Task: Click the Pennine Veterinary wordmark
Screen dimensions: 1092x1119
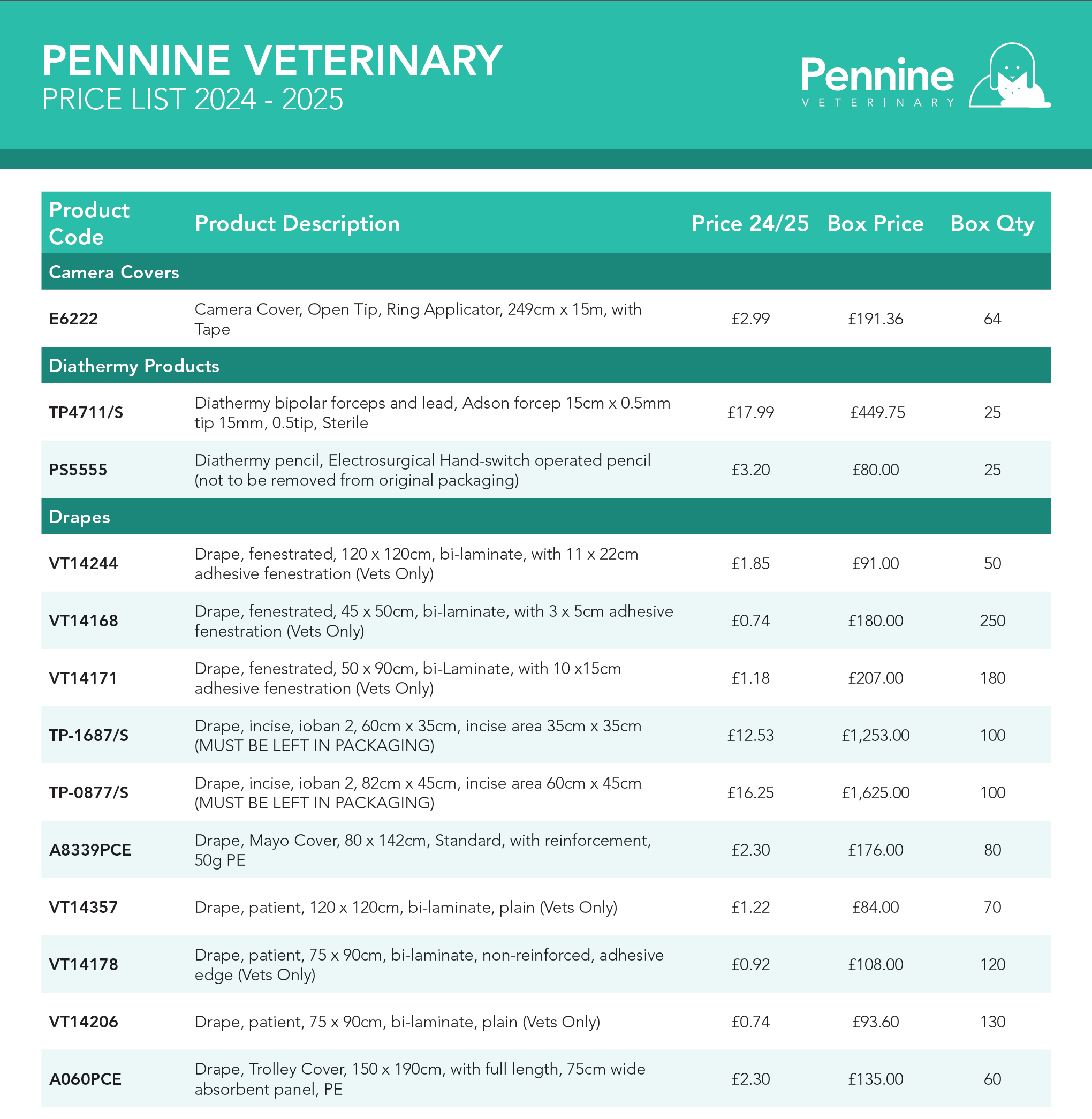Action: click(x=877, y=81)
